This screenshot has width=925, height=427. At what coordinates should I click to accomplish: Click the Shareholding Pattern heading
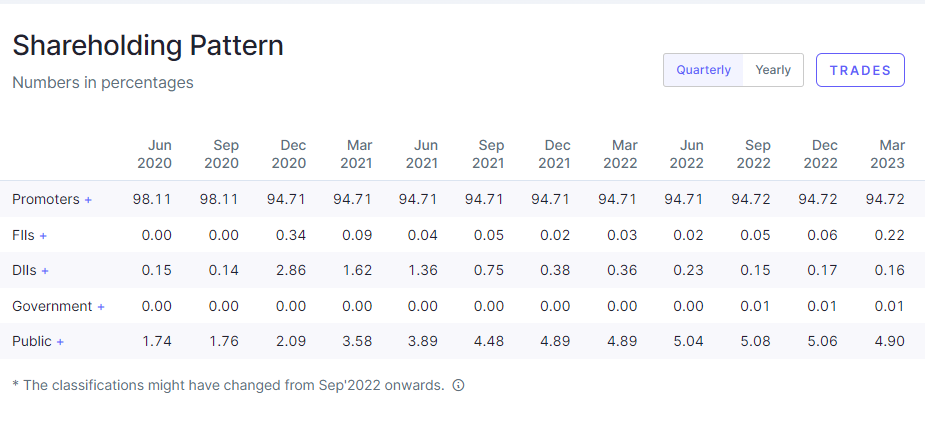point(148,45)
